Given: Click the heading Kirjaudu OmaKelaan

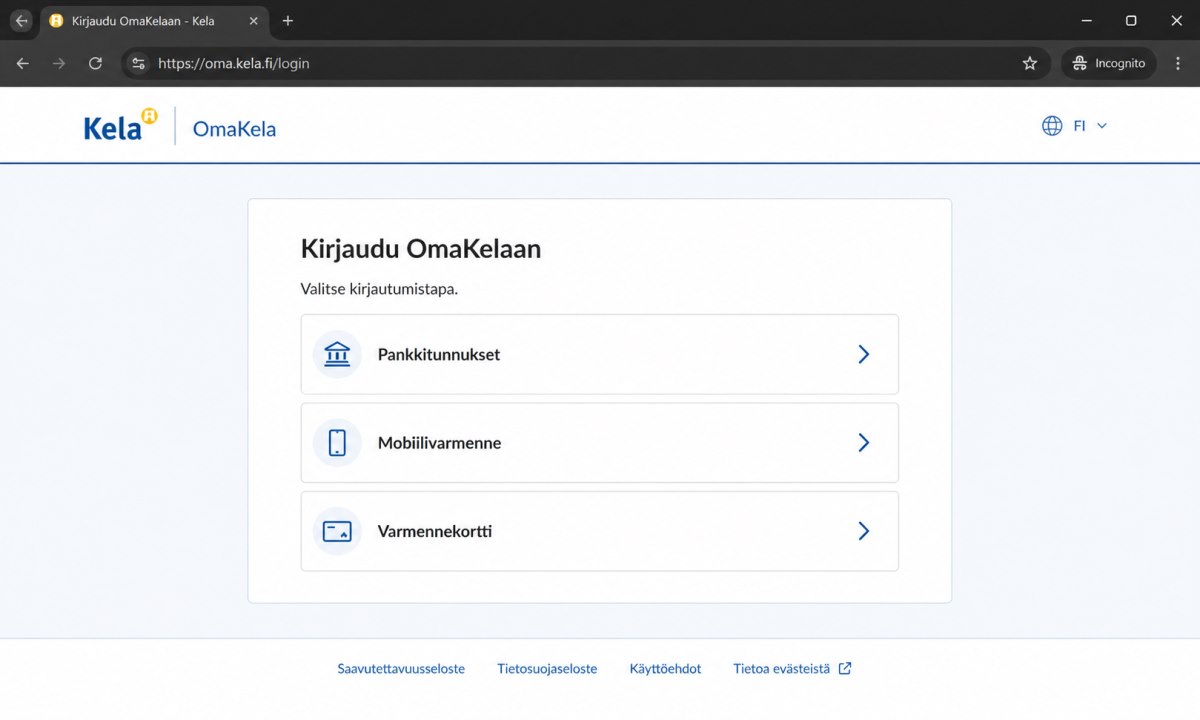Looking at the screenshot, I should point(421,249).
